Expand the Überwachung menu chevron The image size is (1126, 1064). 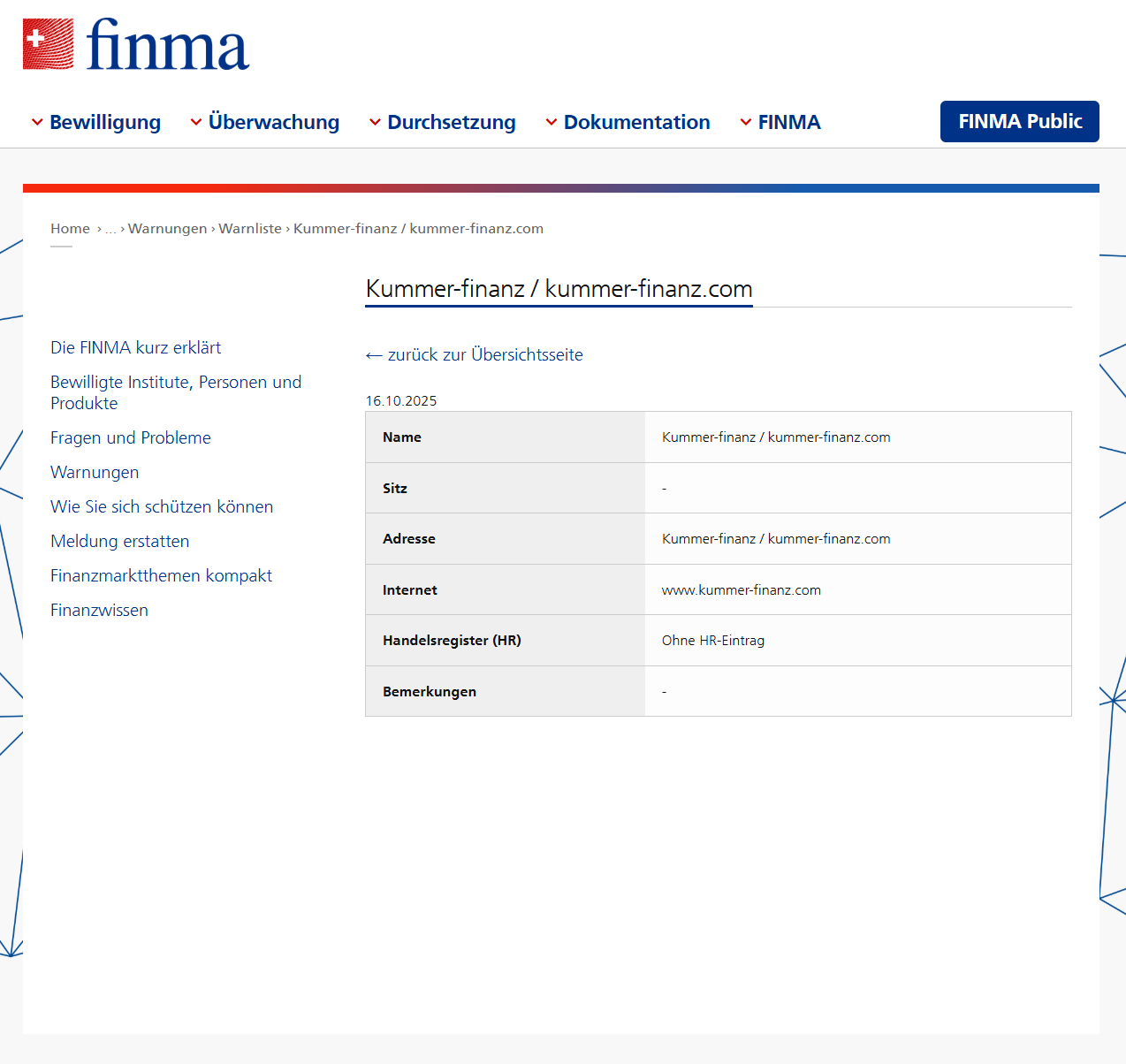click(x=196, y=122)
